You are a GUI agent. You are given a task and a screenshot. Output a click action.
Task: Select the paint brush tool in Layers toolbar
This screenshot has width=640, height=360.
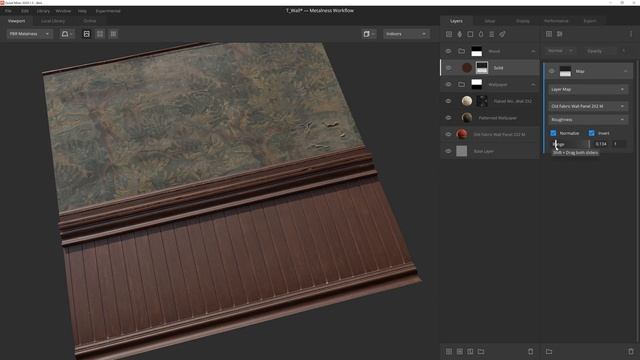(x=502, y=34)
